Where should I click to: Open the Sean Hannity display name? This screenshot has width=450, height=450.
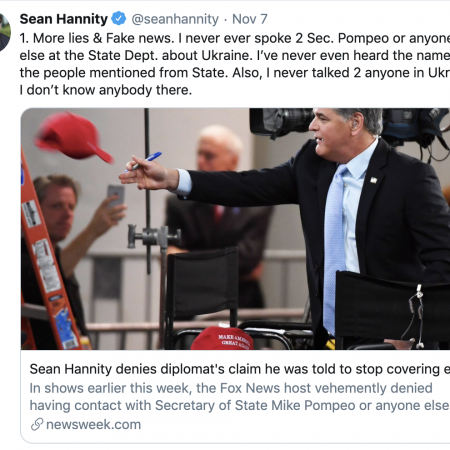(64, 19)
